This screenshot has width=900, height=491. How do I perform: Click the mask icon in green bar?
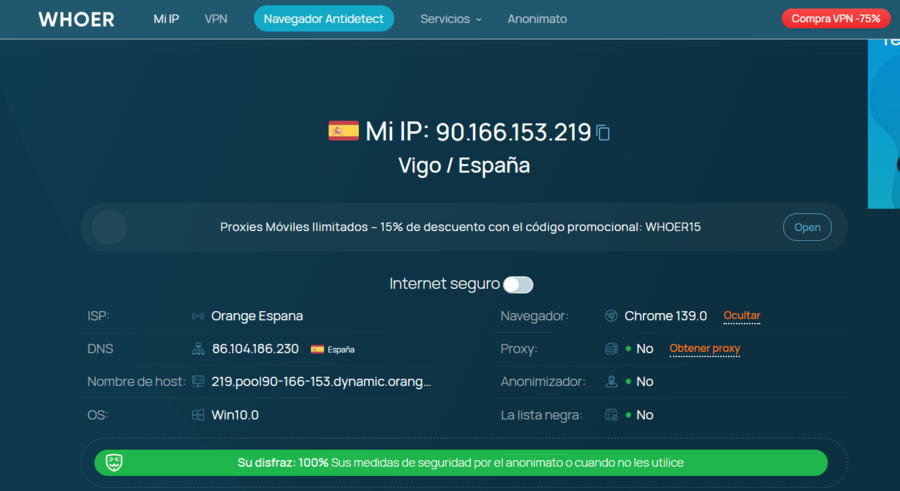tap(114, 463)
